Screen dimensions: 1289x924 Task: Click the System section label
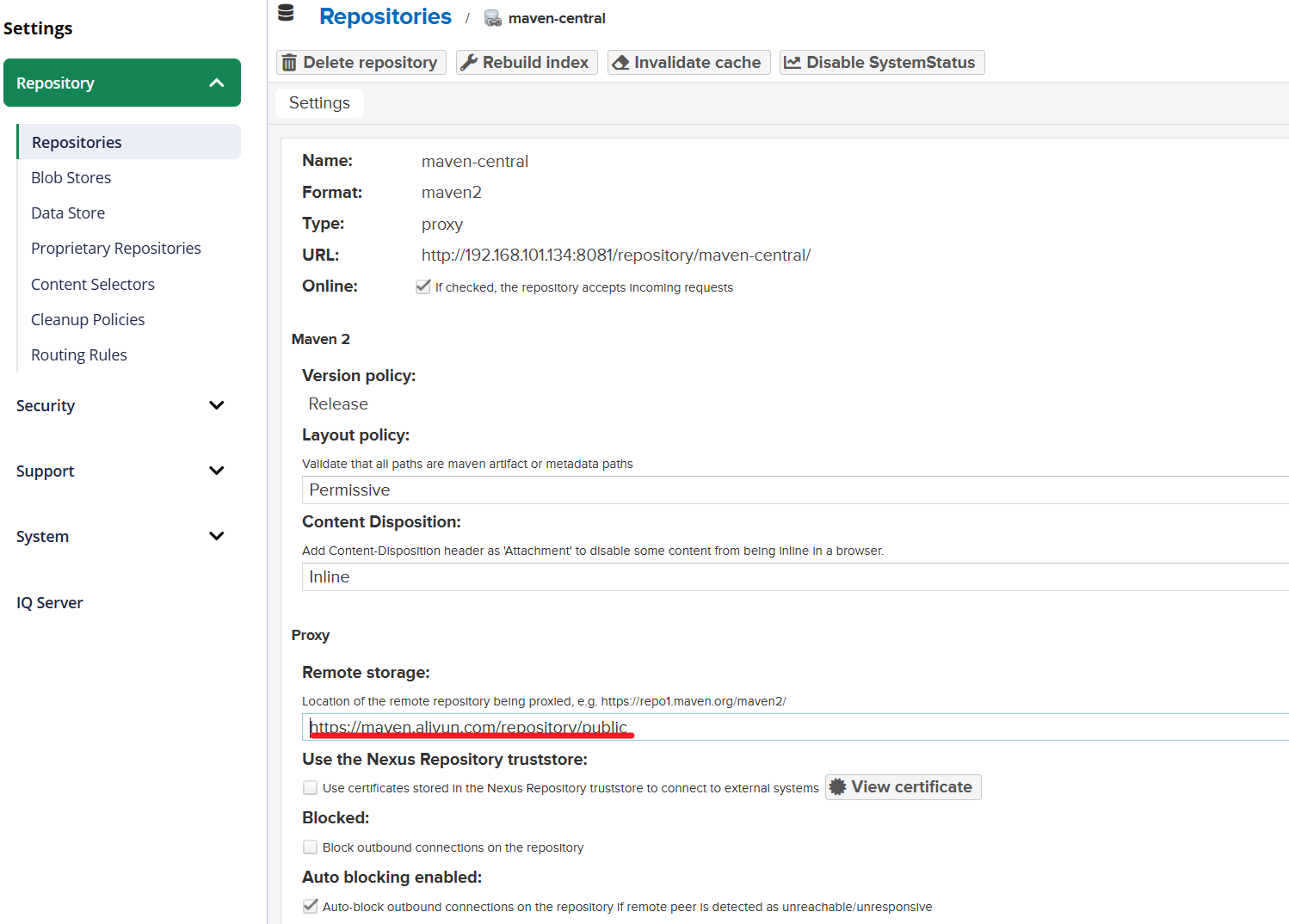(x=42, y=536)
